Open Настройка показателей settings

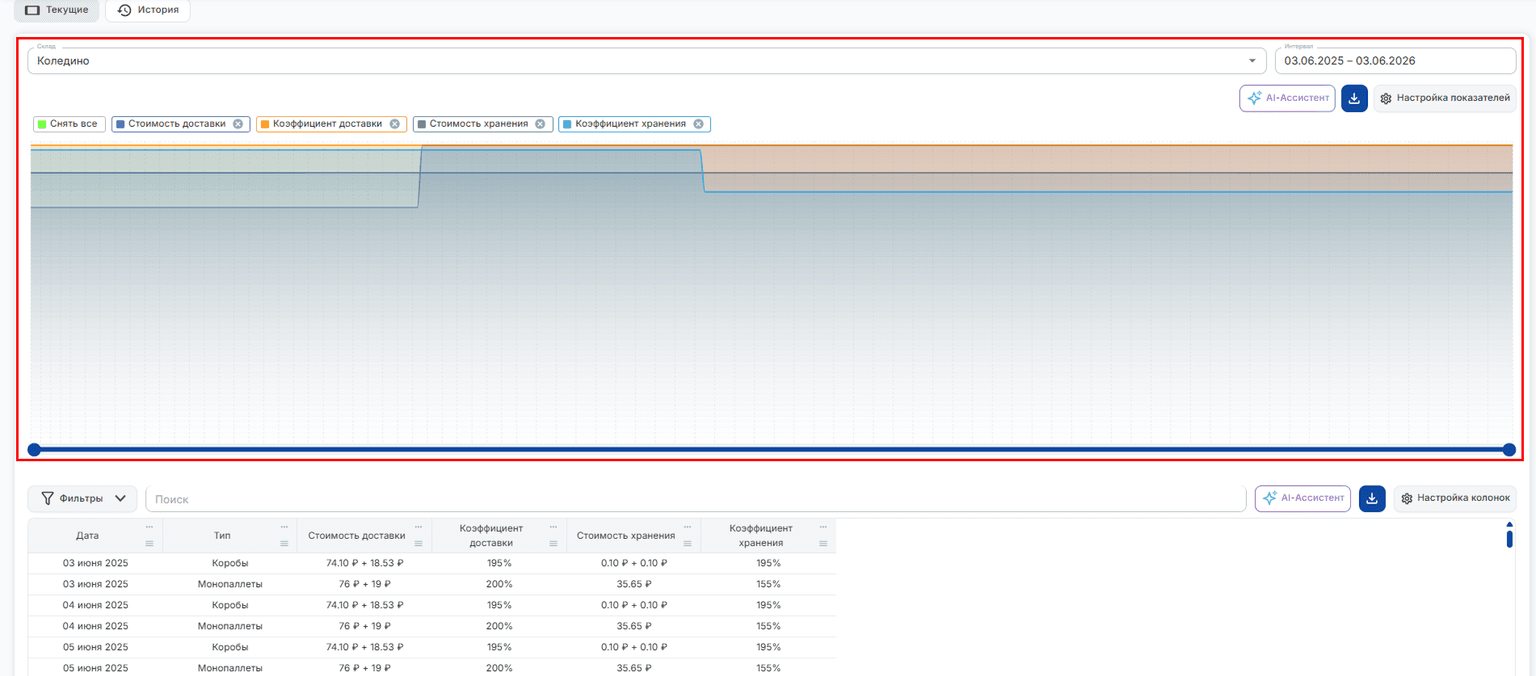click(x=1445, y=98)
